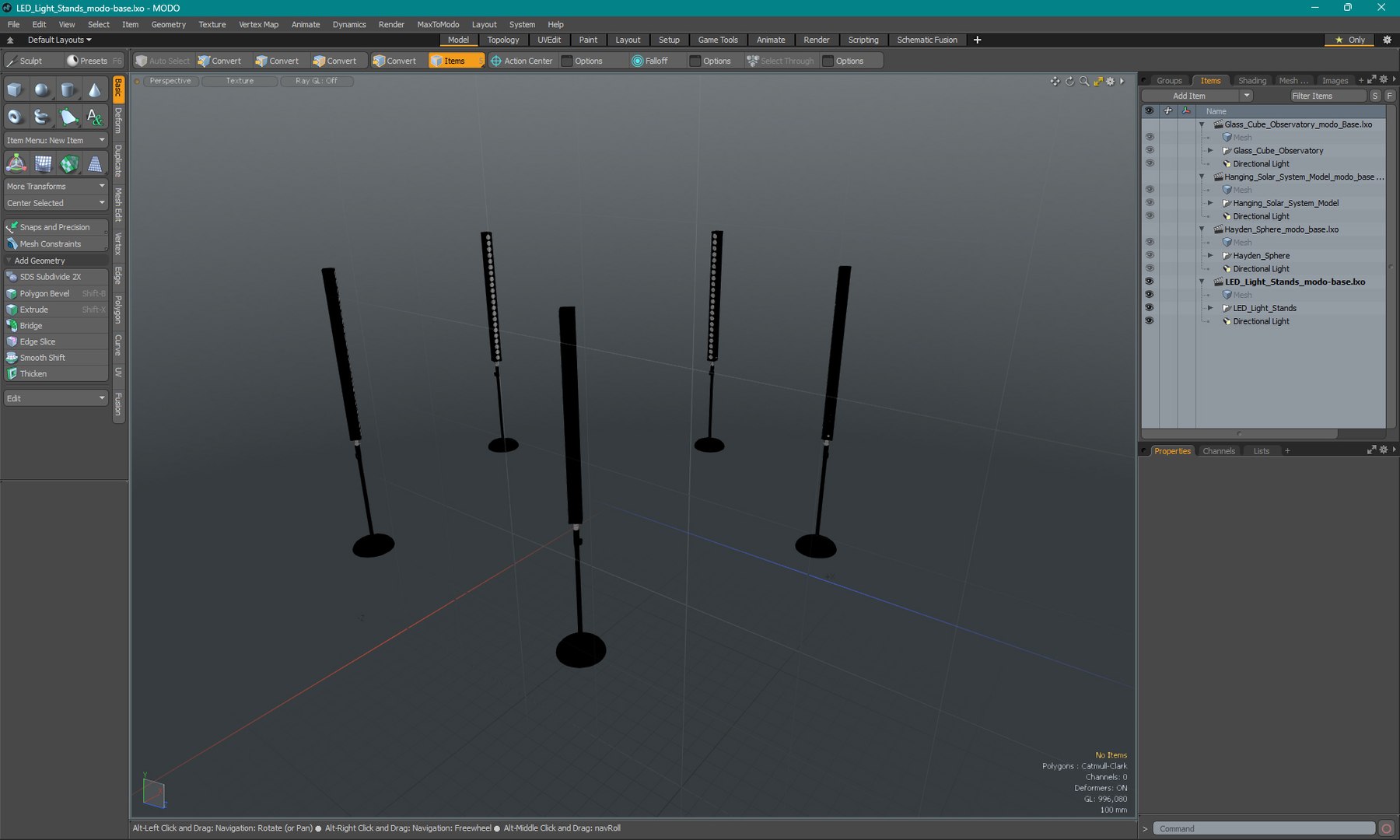Viewport: 1400px width, 840px height.
Task: Select the Cylinder primitive tool
Action: click(68, 90)
